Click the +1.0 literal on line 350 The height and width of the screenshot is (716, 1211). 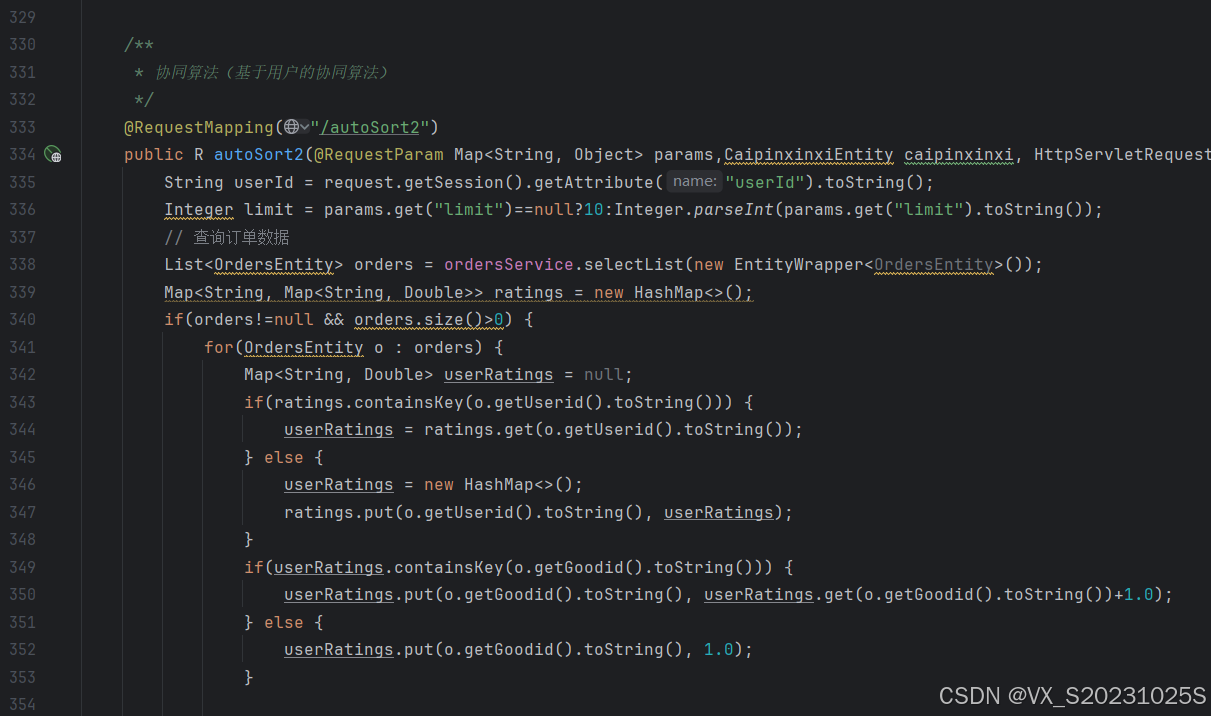tap(1134, 594)
